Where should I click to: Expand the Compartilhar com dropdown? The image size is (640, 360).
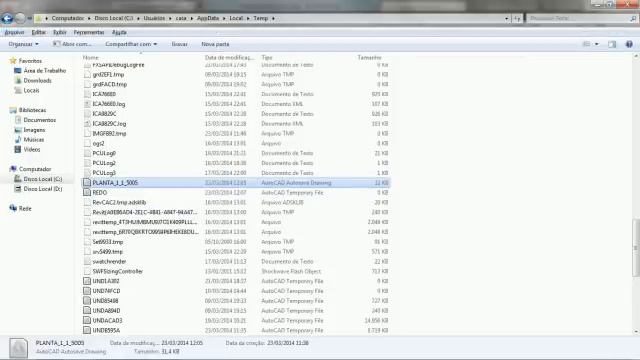pyautogui.click(x=131, y=44)
